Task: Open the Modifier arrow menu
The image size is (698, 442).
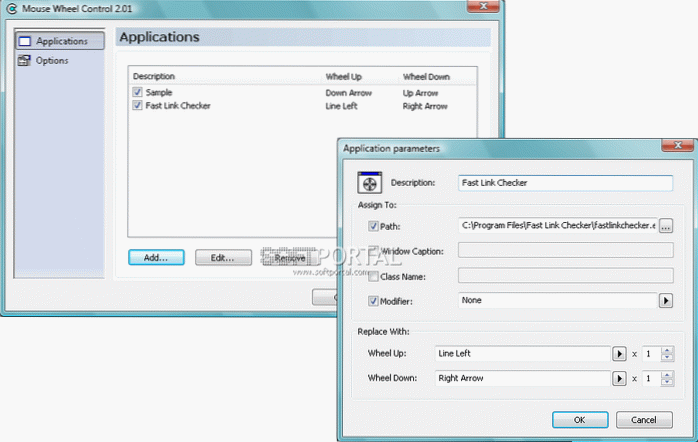Action: pyautogui.click(x=665, y=300)
